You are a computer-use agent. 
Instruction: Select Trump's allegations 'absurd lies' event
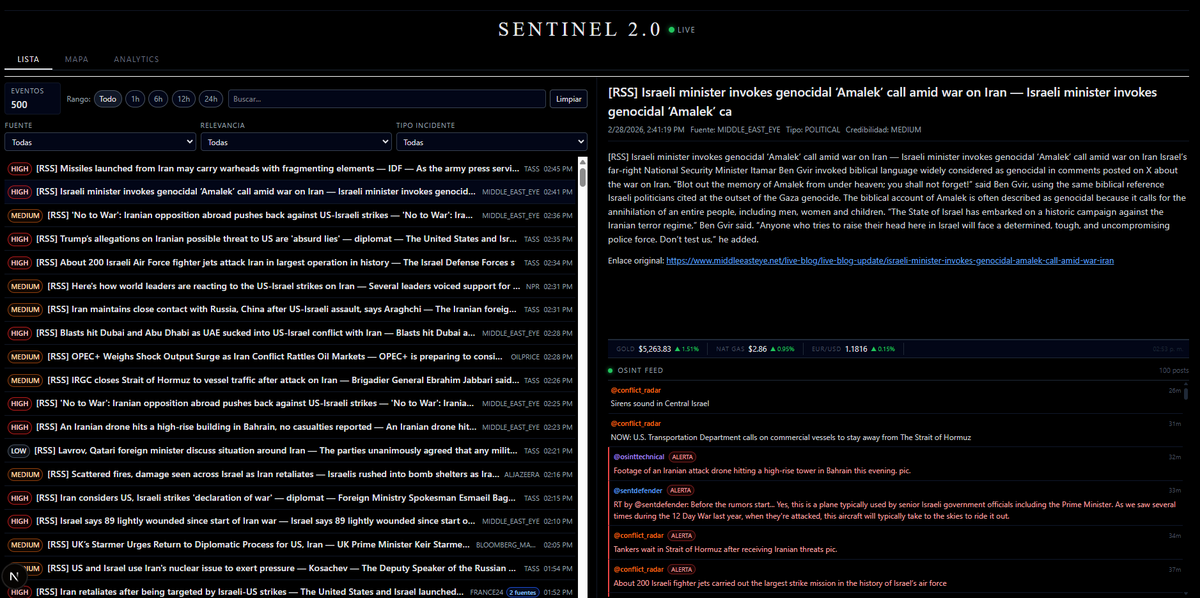291,239
